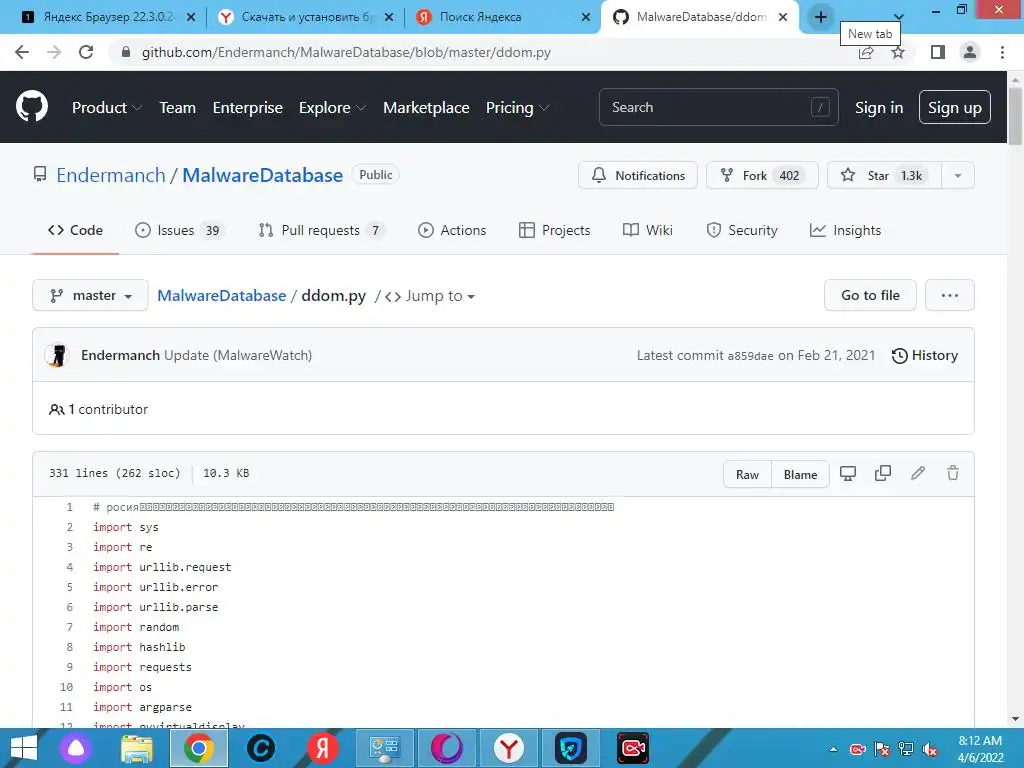The width and height of the screenshot is (1024, 768).
Task: Close the Поиск Яндекса tab
Action: (586, 18)
